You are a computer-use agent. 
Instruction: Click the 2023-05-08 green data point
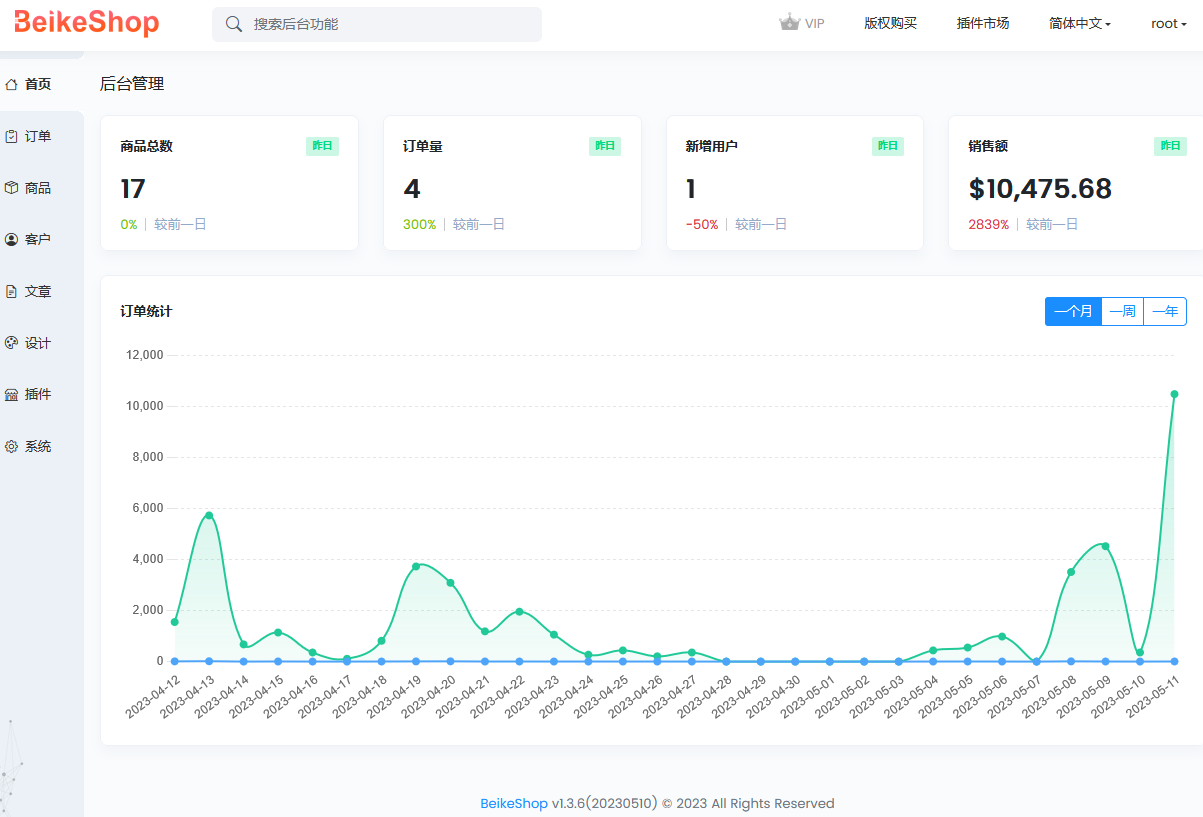coord(1071,572)
